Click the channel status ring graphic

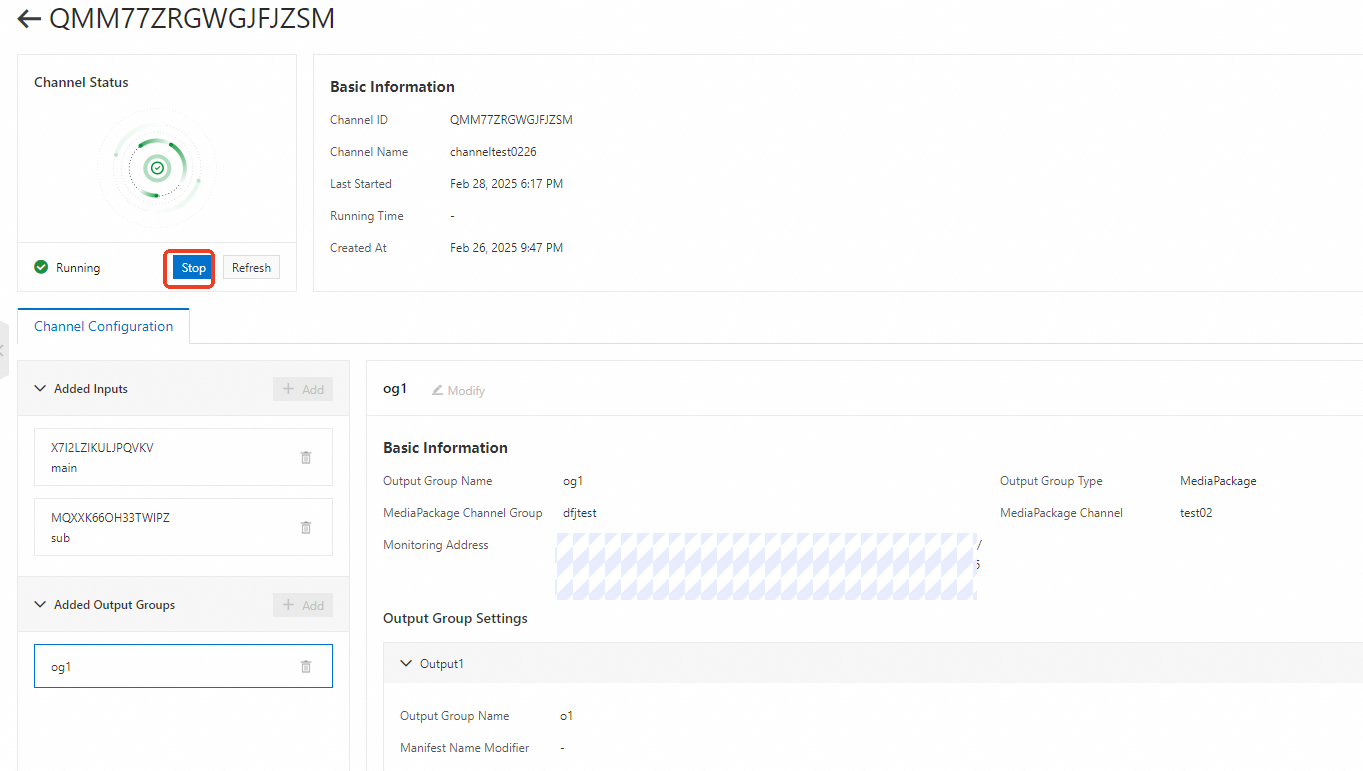tap(157, 168)
